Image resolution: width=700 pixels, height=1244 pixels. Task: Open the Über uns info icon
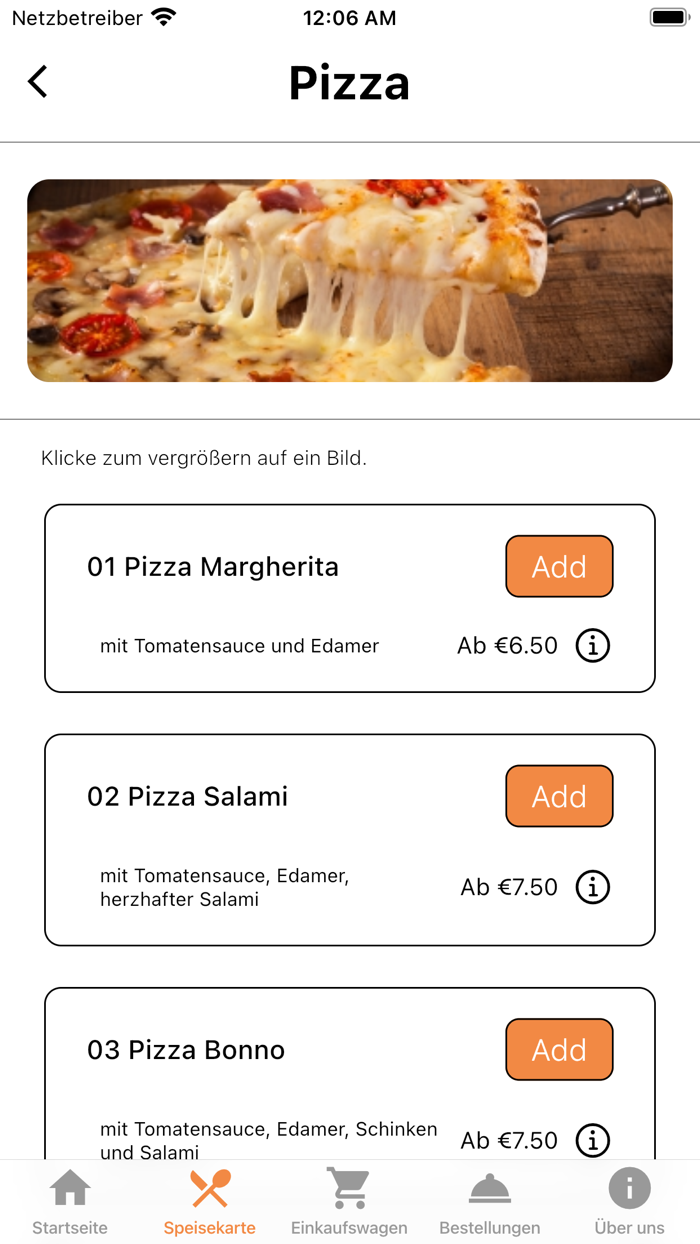point(629,1188)
